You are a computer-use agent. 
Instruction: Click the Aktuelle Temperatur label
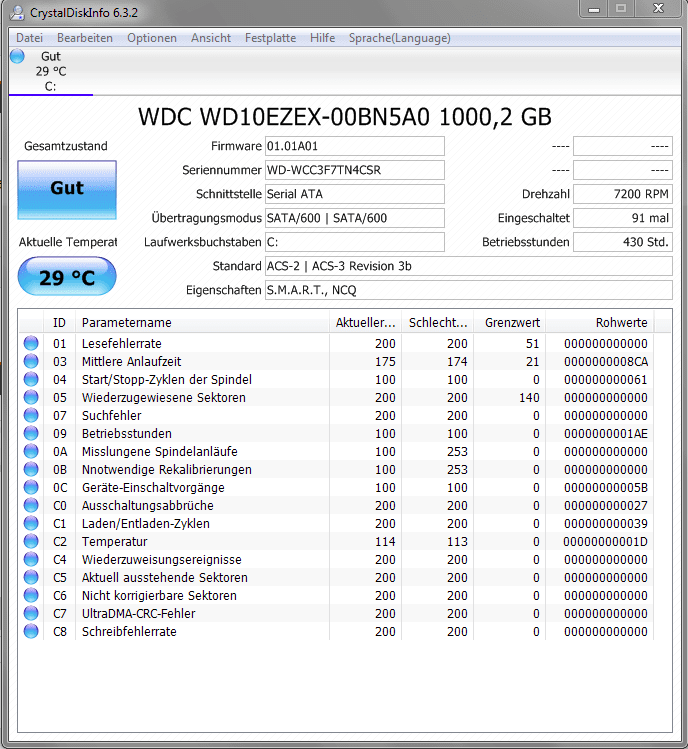68,242
